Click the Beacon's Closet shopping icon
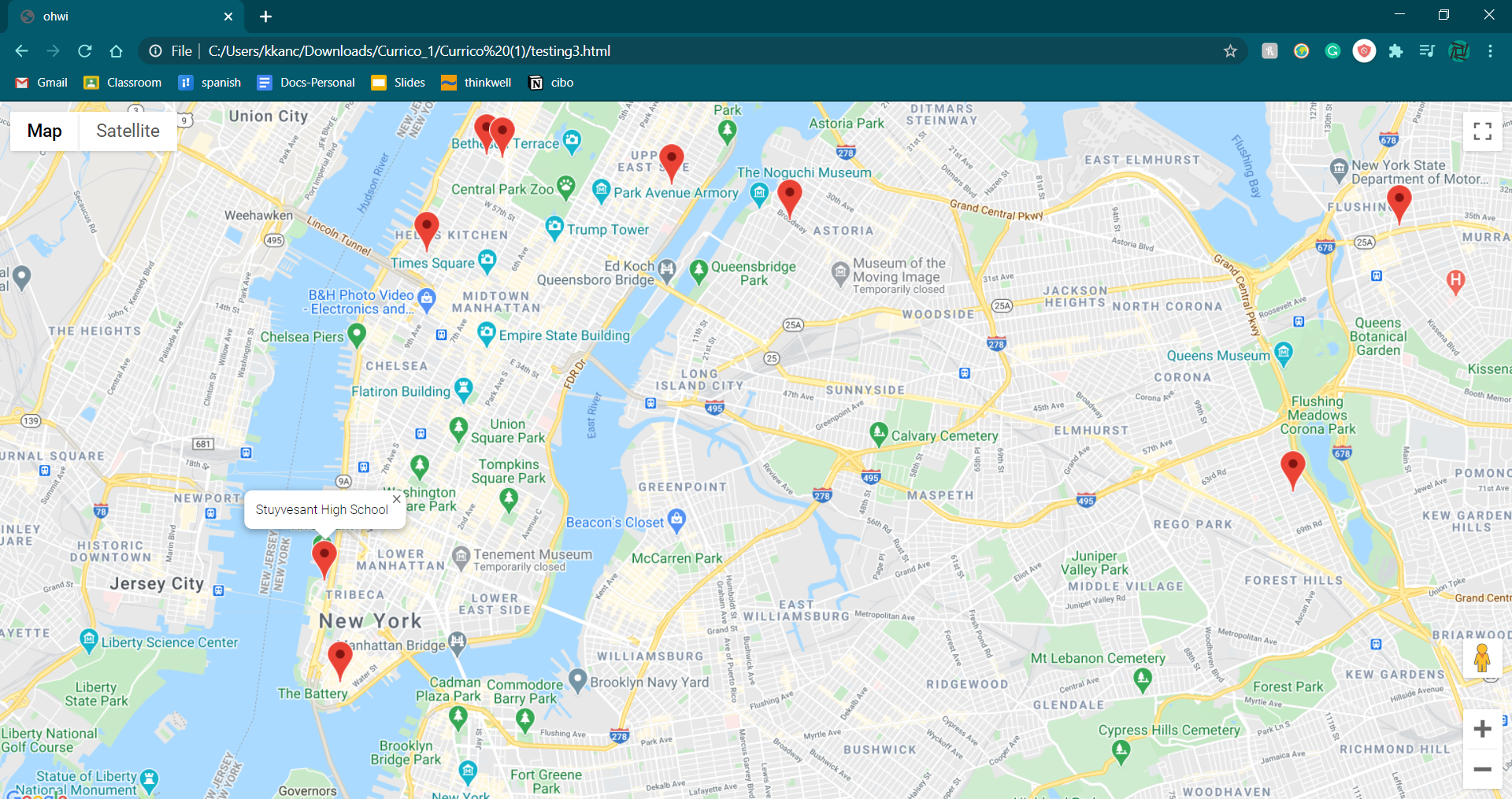 pyautogui.click(x=676, y=520)
